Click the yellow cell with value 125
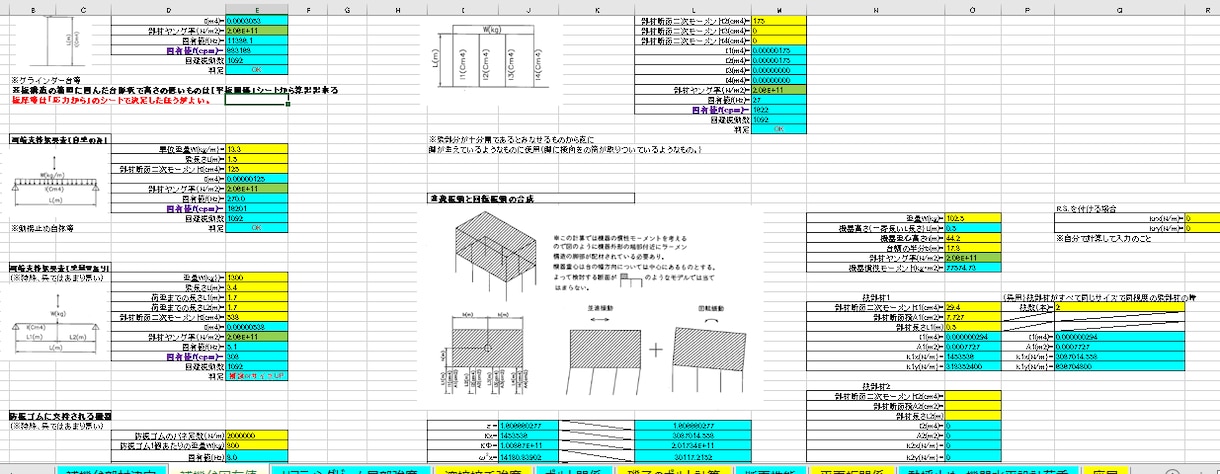Image resolution: width=1220 pixels, height=474 pixels. tap(257, 168)
